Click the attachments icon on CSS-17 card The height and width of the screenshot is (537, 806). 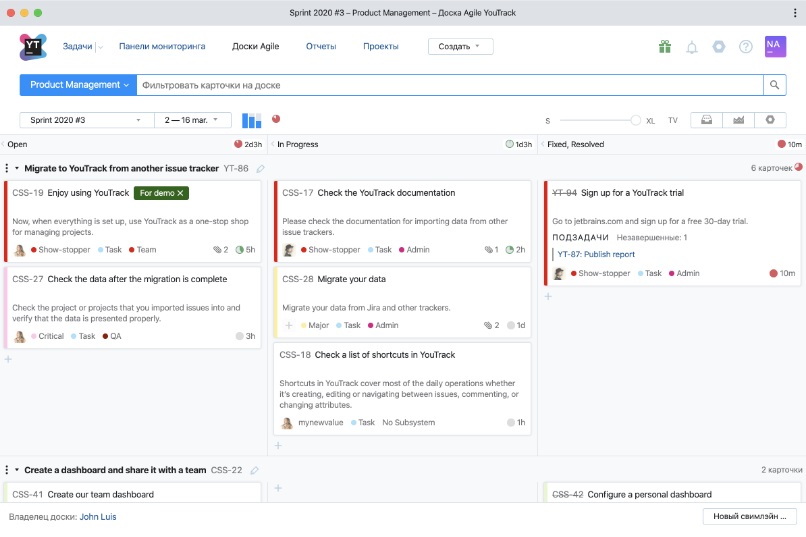[488, 250]
